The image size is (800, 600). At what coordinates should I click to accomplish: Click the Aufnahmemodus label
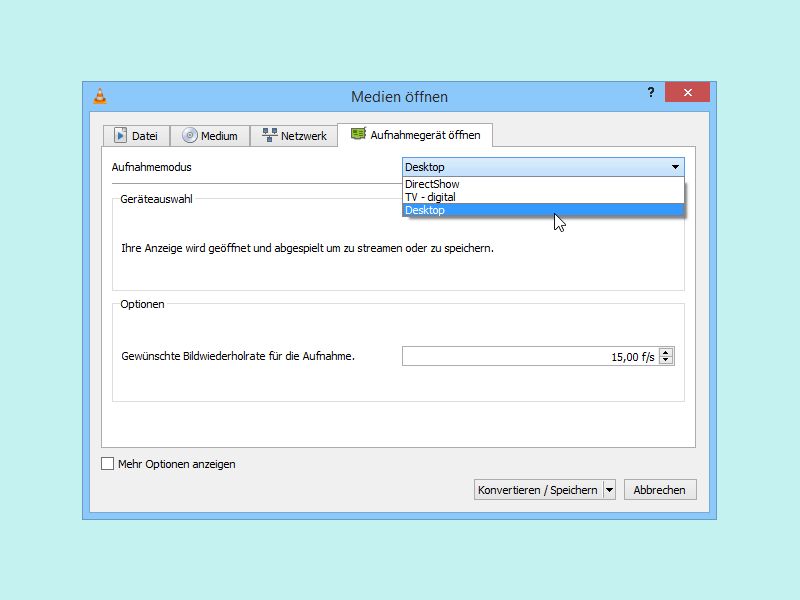152,167
